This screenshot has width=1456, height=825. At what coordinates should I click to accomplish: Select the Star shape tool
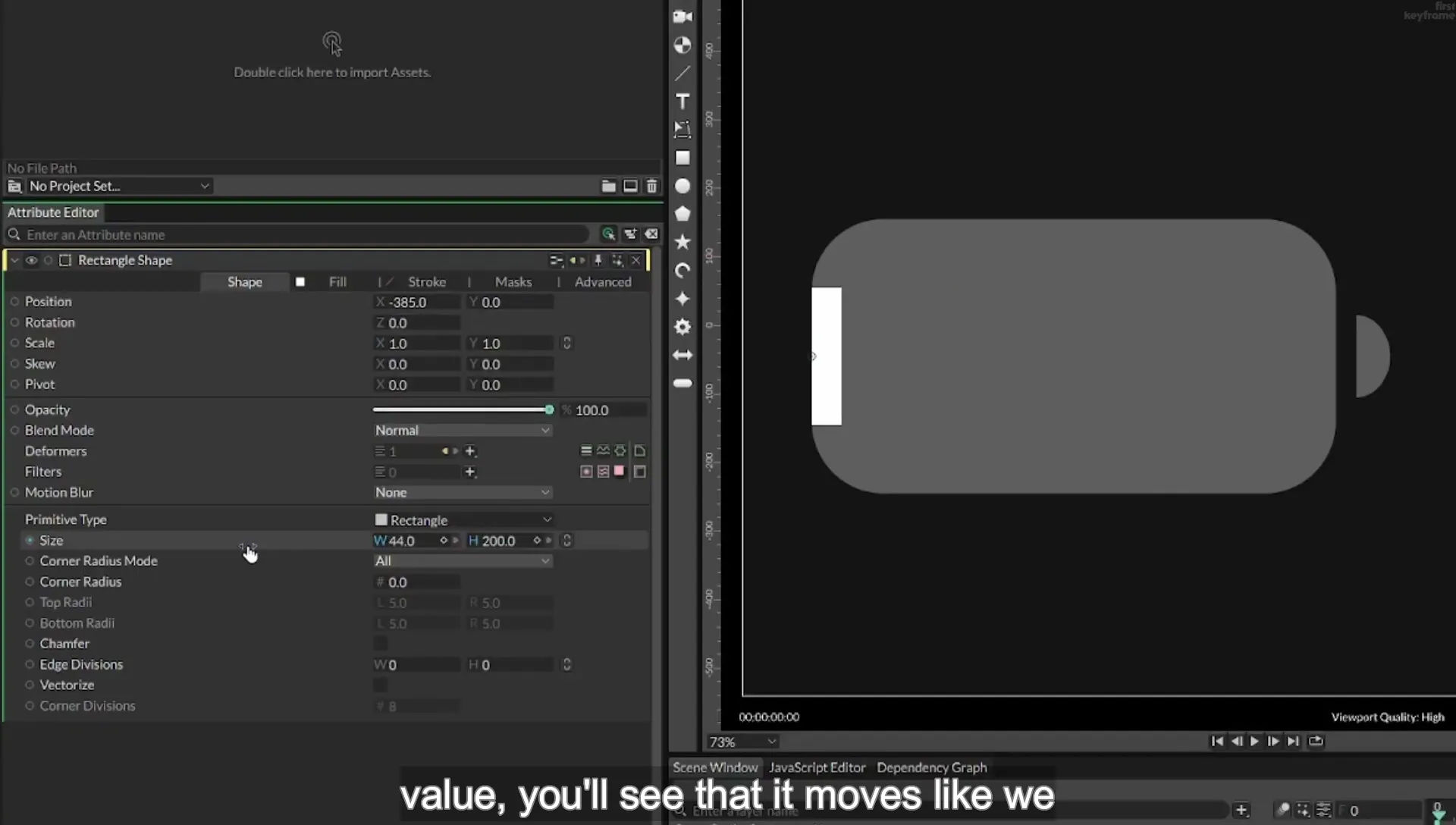pyautogui.click(x=682, y=242)
